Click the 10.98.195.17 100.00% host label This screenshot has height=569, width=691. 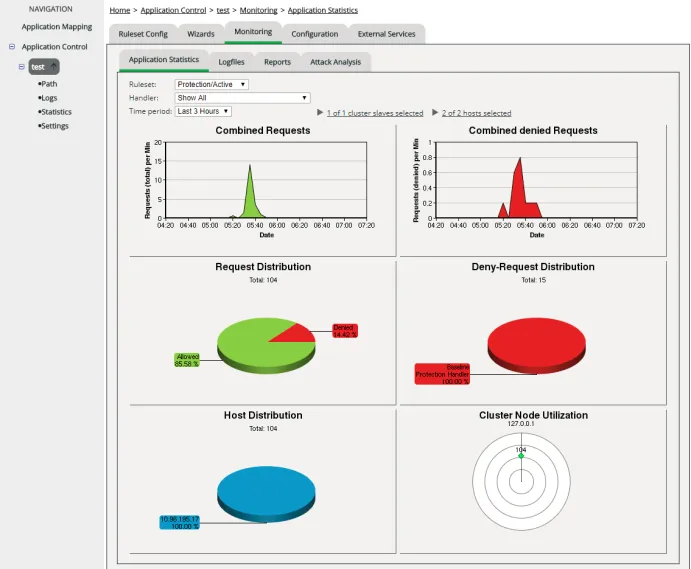179,523
